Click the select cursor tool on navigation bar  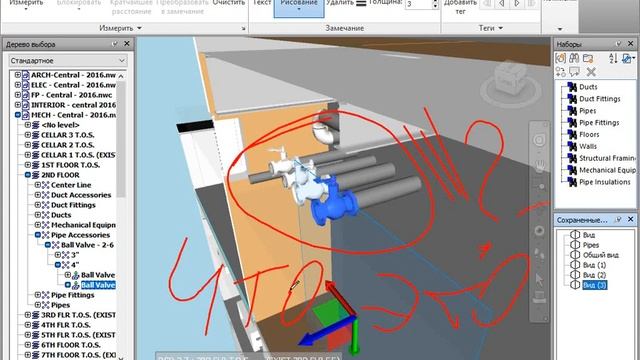pyautogui.click(x=539, y=280)
